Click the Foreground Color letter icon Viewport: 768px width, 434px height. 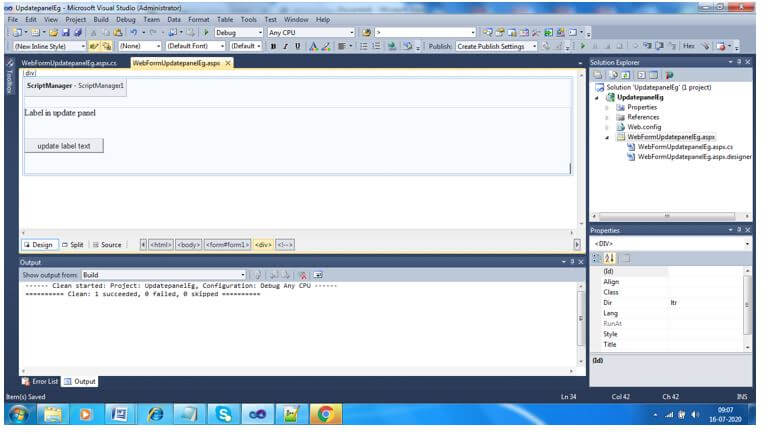point(313,46)
